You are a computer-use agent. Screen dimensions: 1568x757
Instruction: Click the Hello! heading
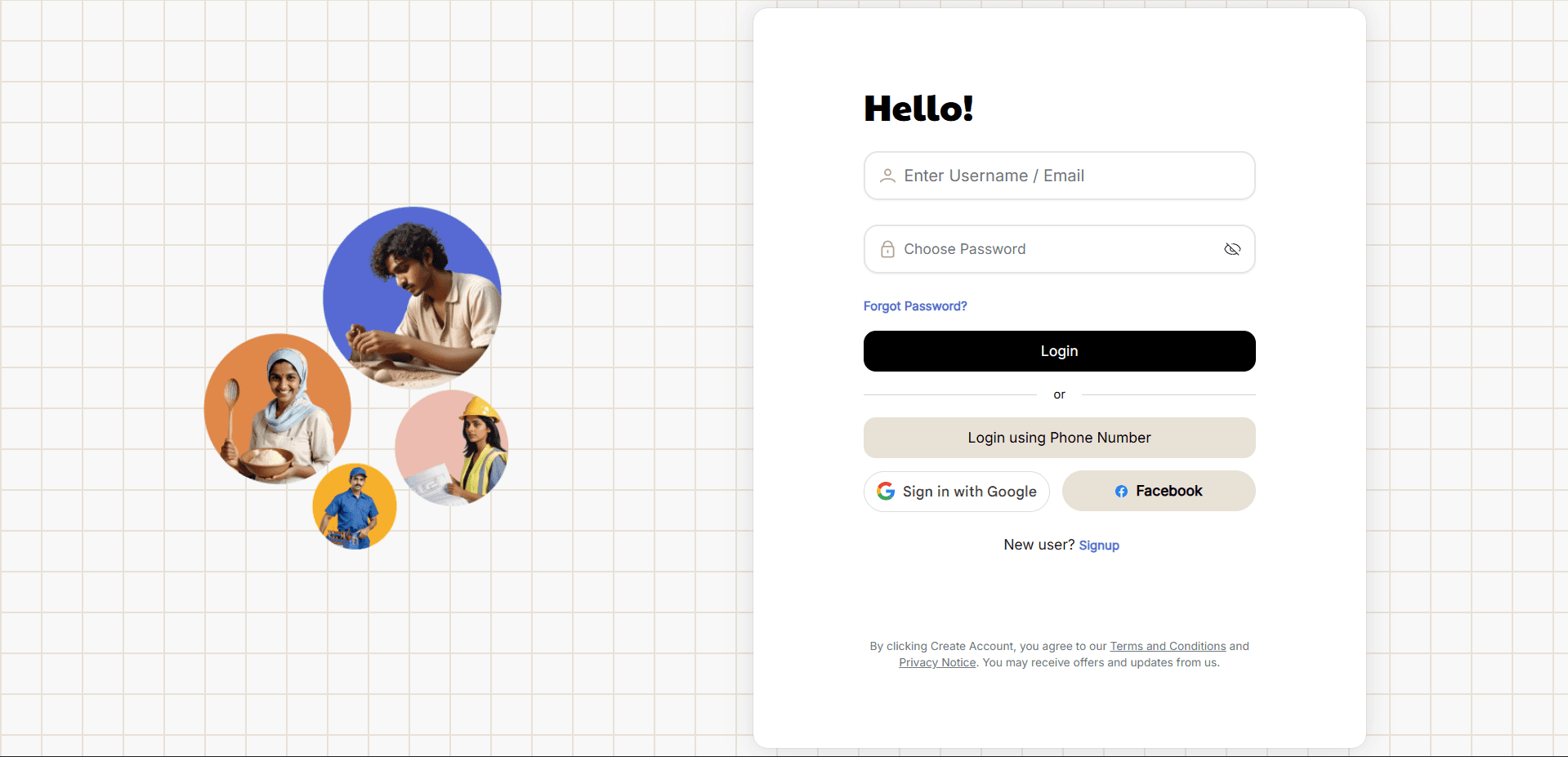coord(918,109)
